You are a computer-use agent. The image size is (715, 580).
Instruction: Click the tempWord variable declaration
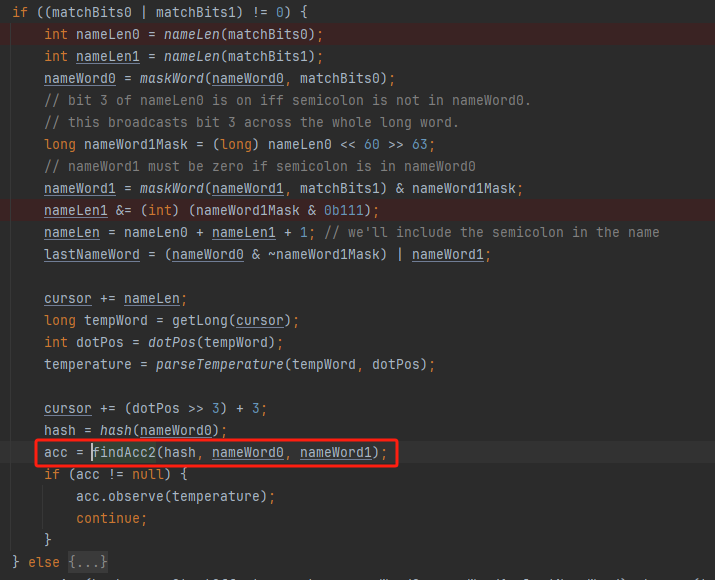tap(116, 321)
